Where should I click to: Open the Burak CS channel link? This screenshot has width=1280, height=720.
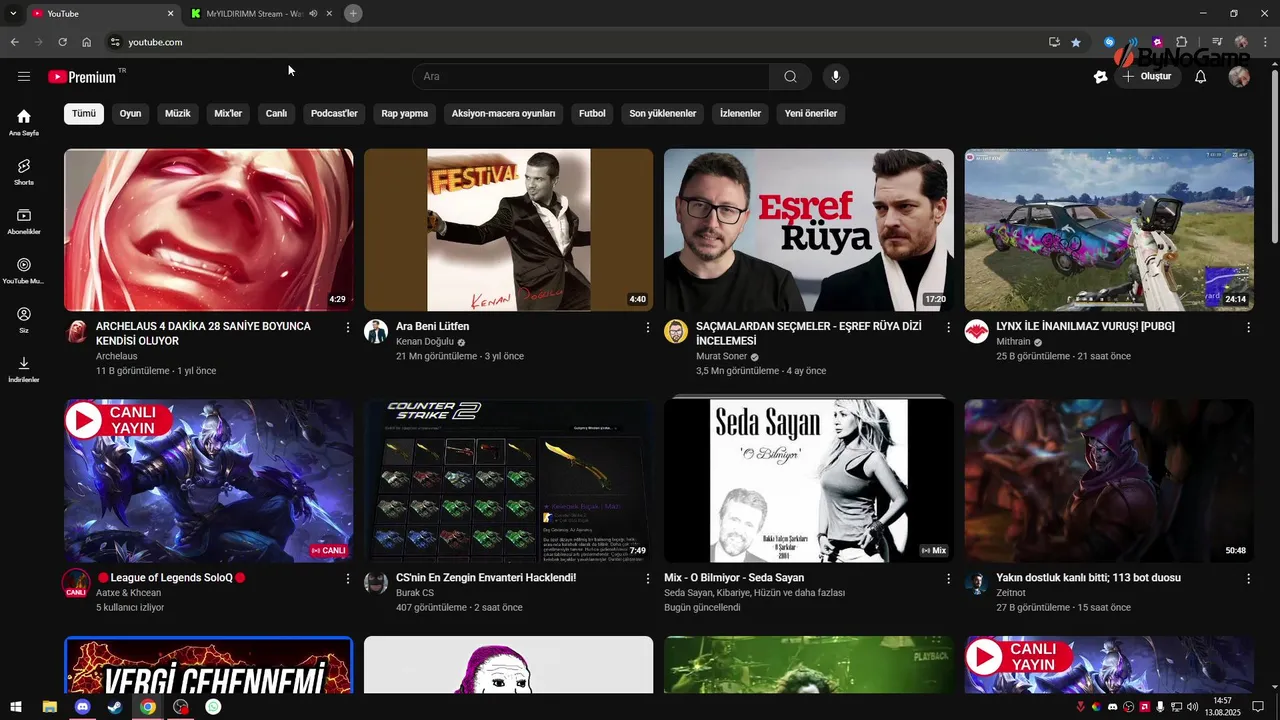point(415,593)
